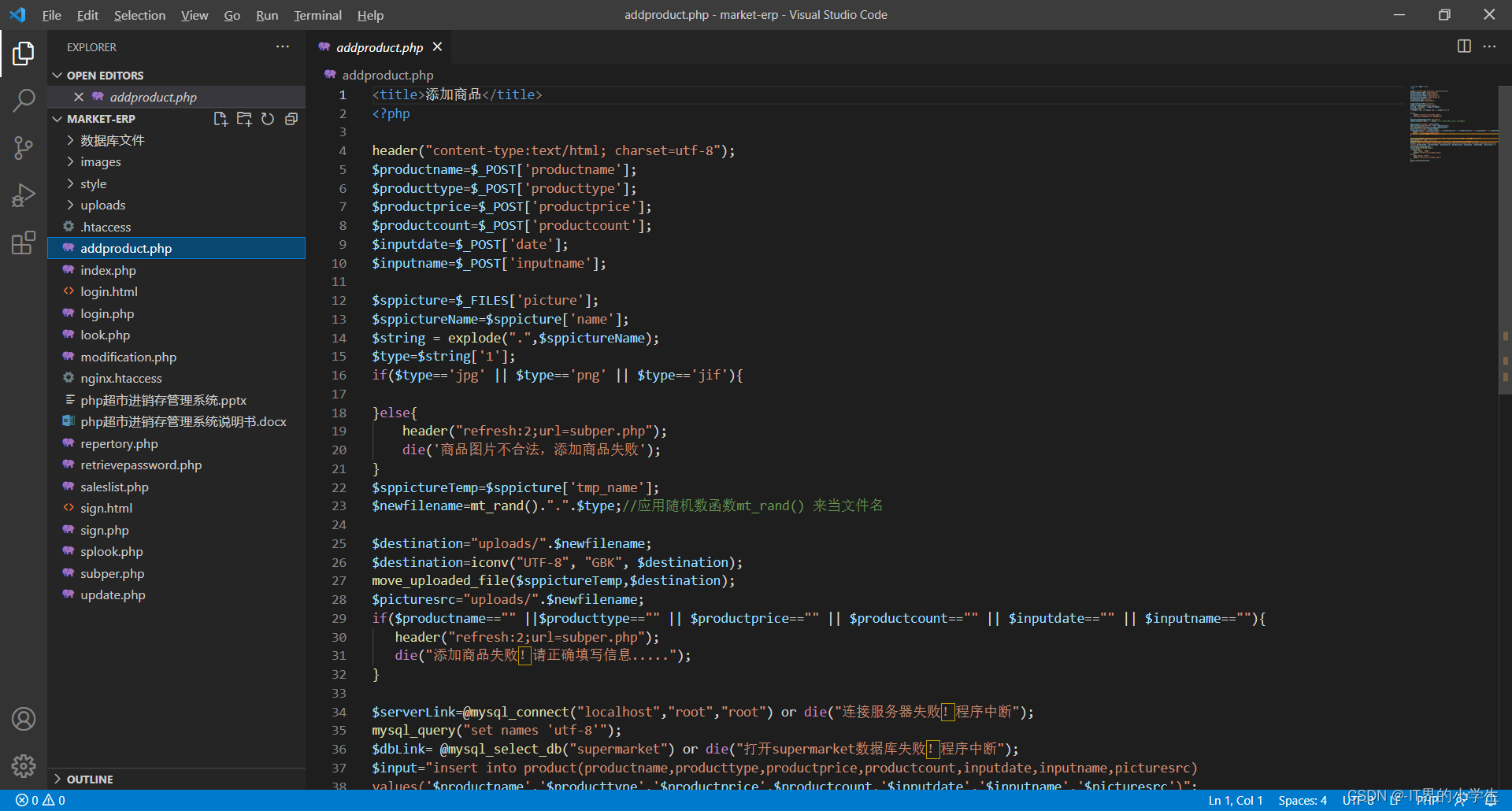The image size is (1512, 811).
Task: Split the editor to the right
Action: 1464,46
